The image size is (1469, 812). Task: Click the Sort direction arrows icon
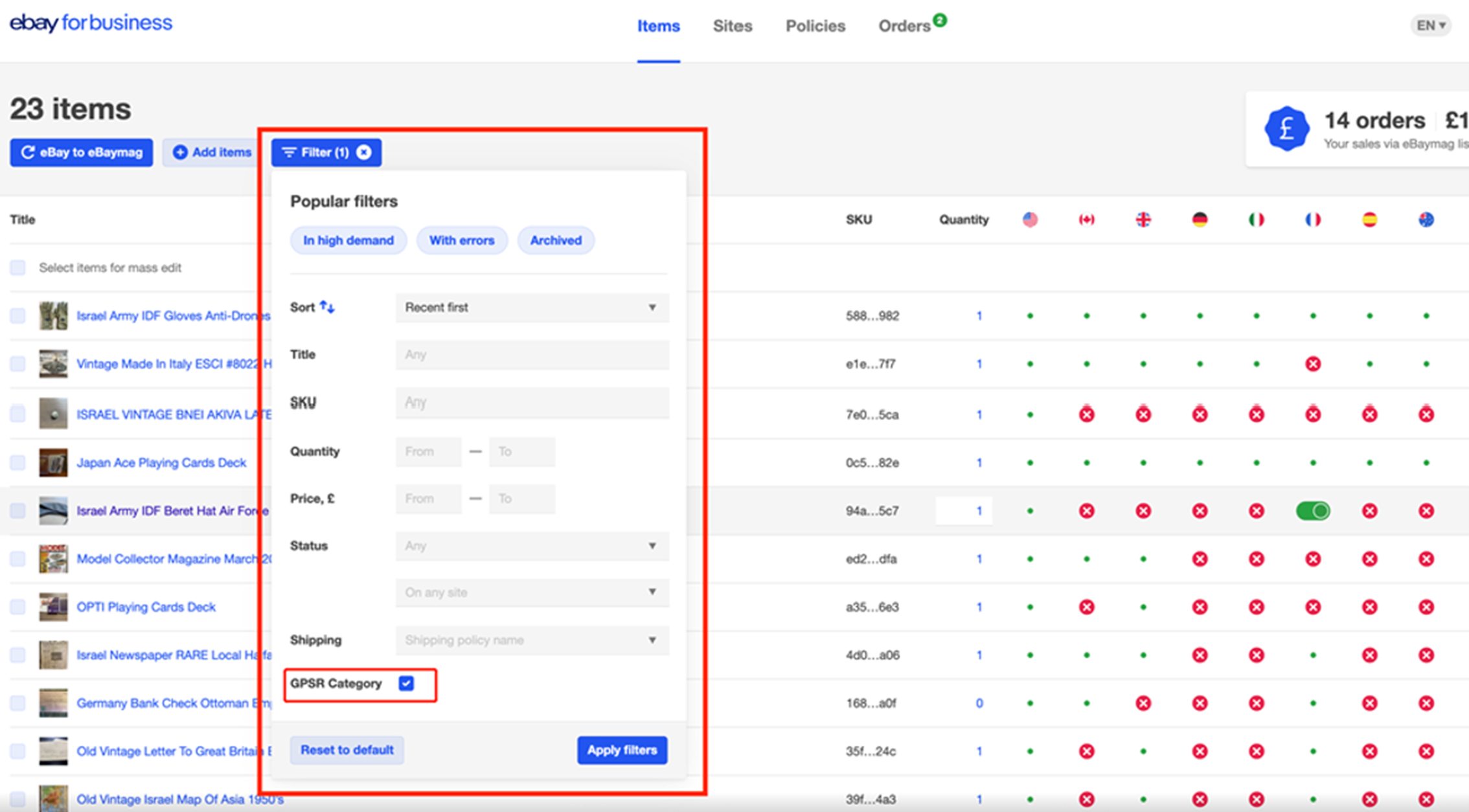coord(327,307)
